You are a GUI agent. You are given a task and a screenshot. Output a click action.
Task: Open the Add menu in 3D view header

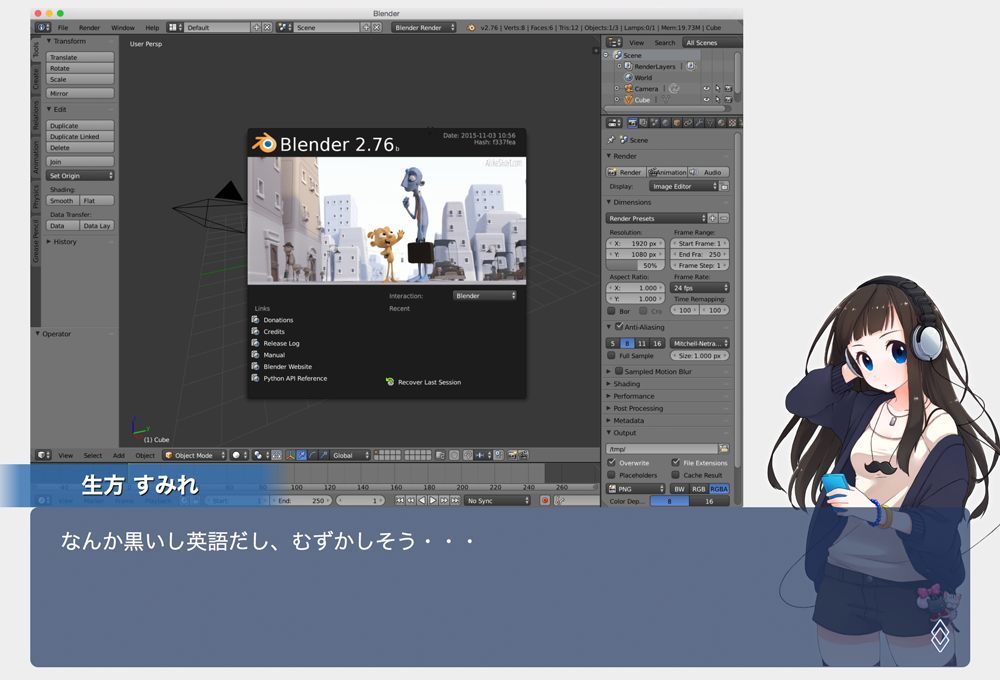[x=119, y=455]
